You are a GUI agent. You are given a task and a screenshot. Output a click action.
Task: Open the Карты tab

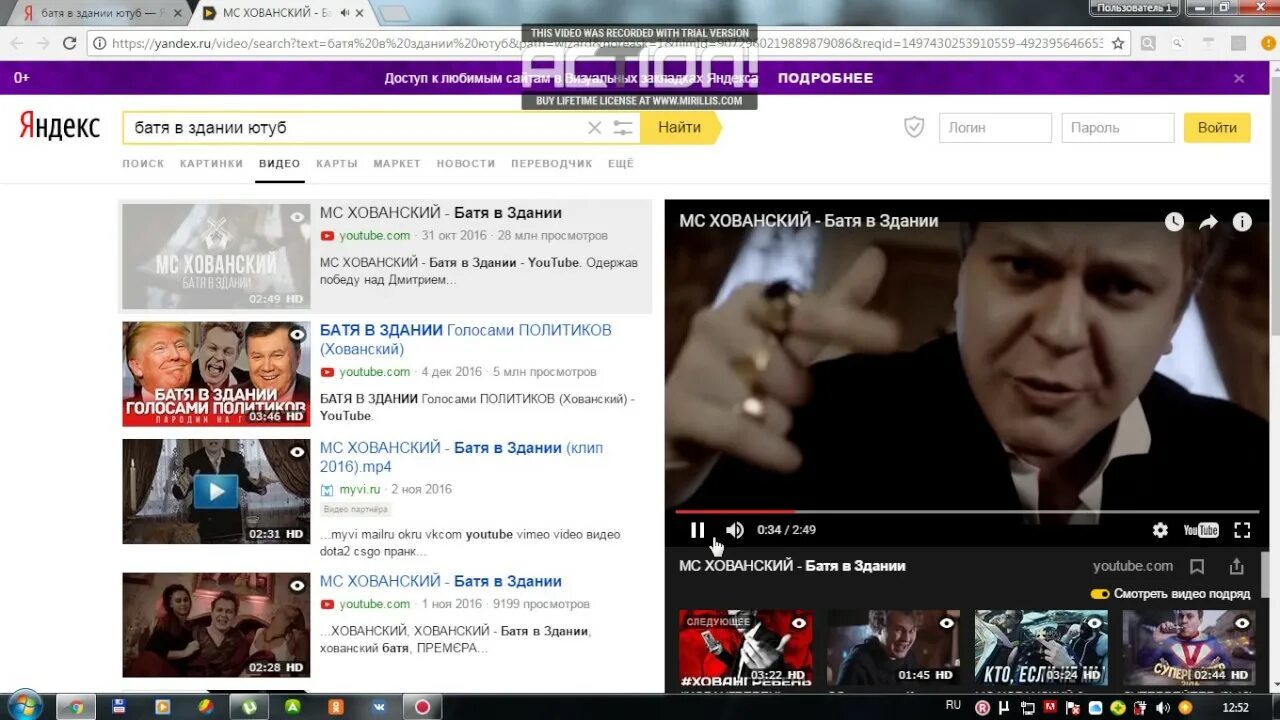[x=337, y=163]
